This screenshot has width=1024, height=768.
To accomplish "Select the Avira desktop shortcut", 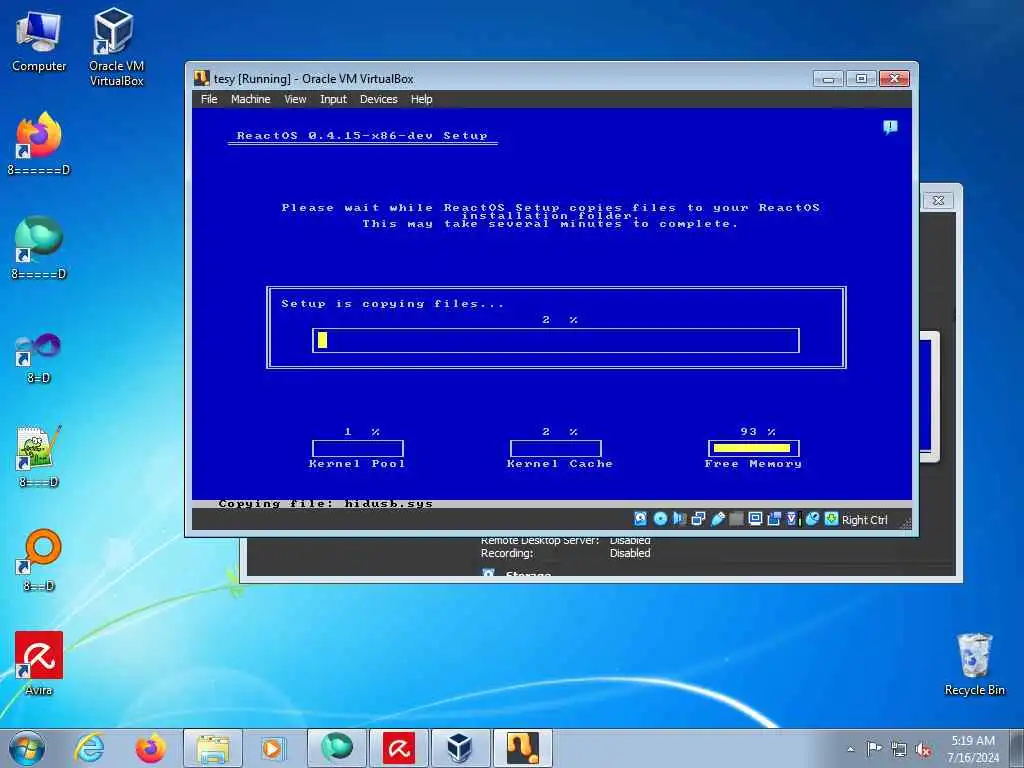I will pos(39,664).
